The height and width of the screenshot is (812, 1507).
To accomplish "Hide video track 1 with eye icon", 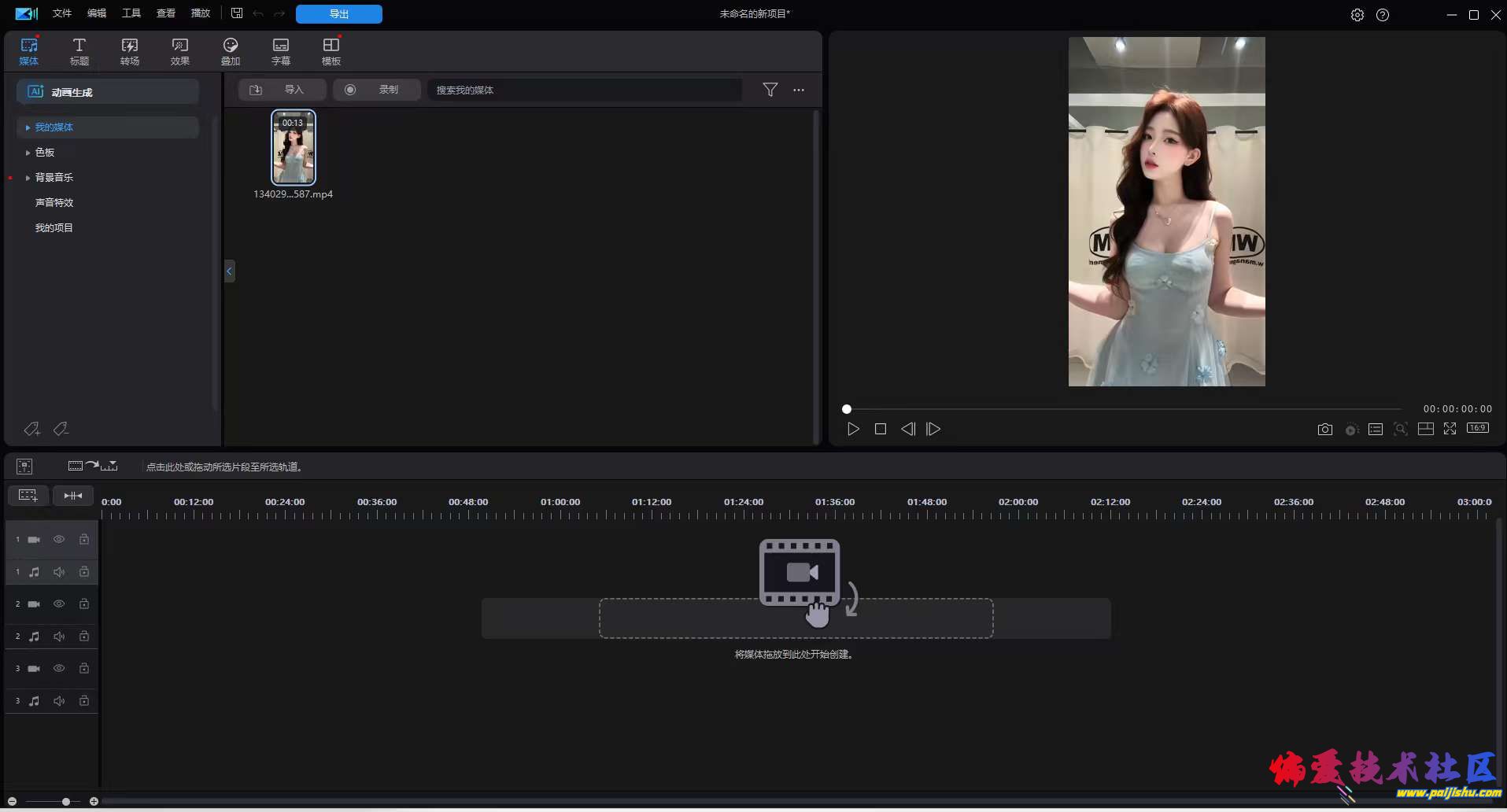I will coord(59,540).
